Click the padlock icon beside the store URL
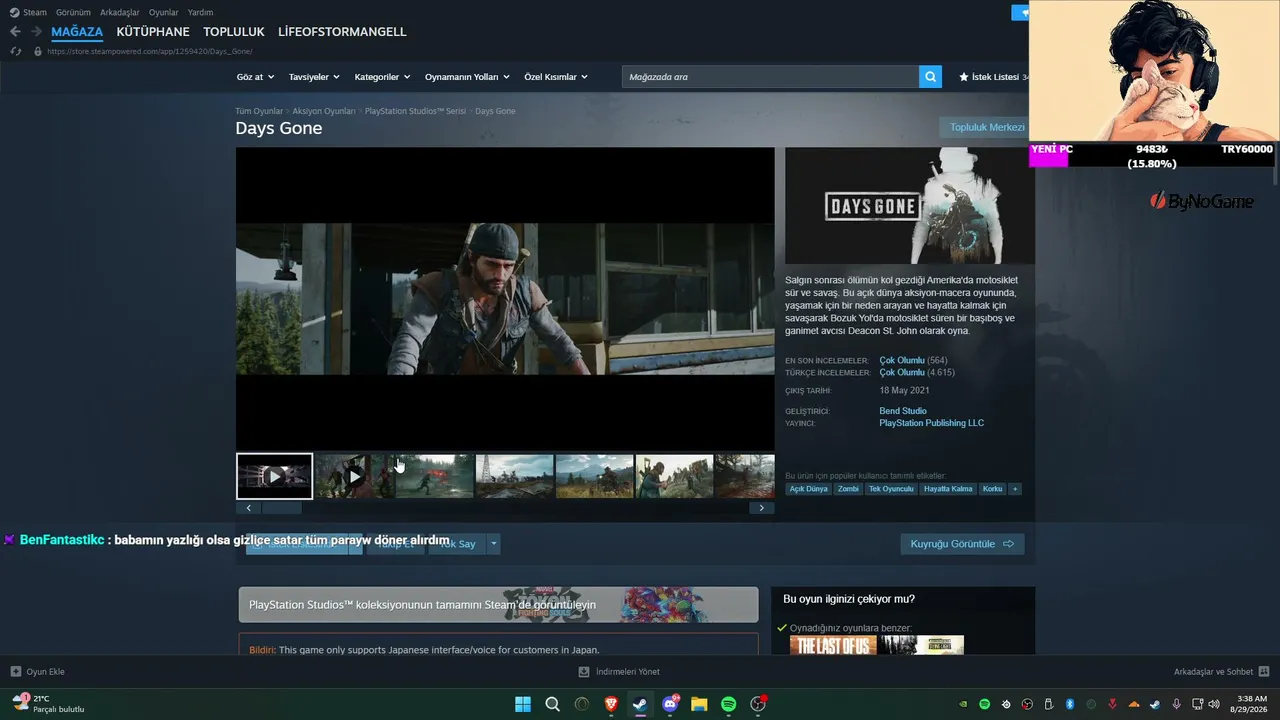 [38, 51]
